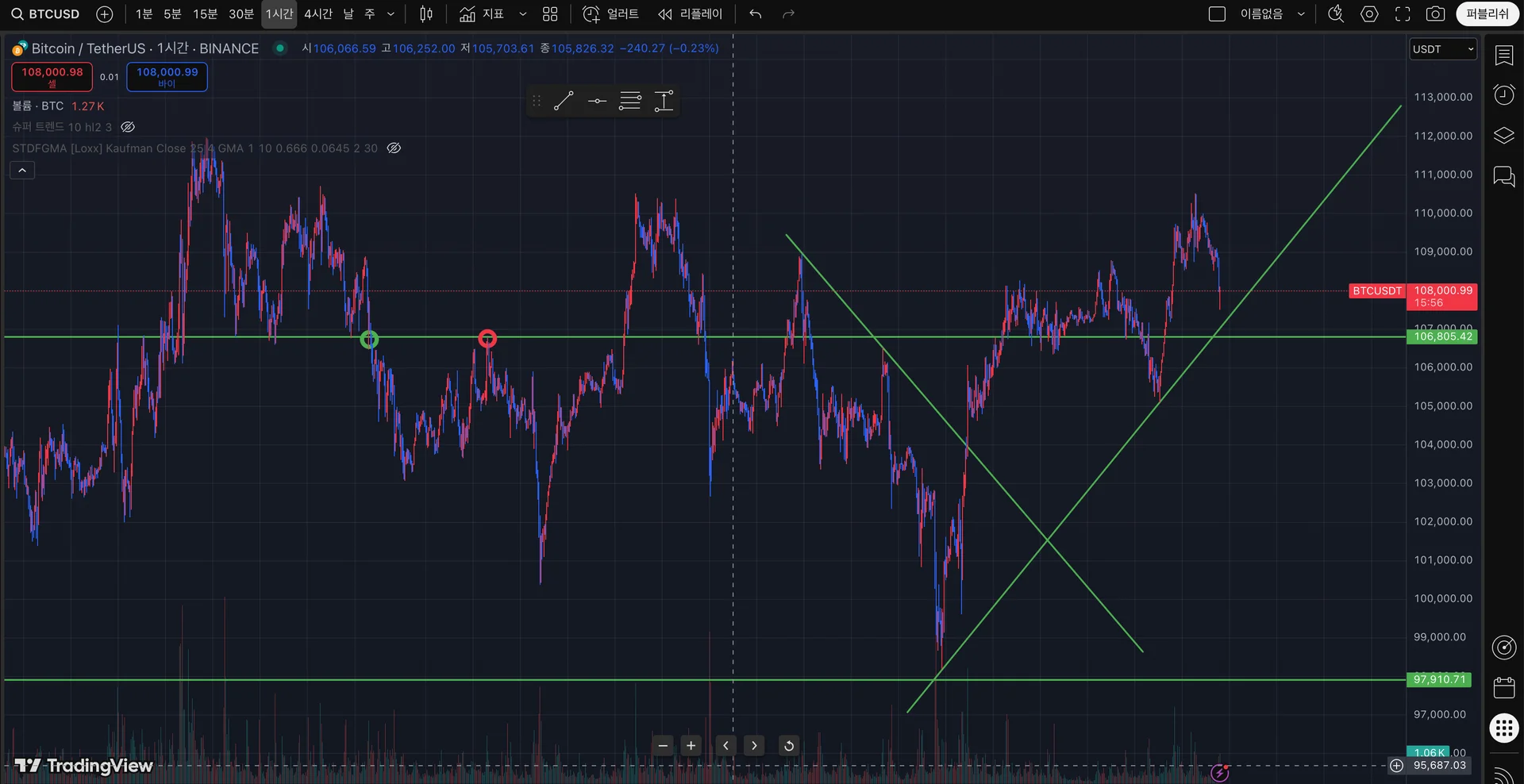Image resolution: width=1524 pixels, height=784 pixels.
Task: Select the trend line drawing tool
Action: [564, 101]
